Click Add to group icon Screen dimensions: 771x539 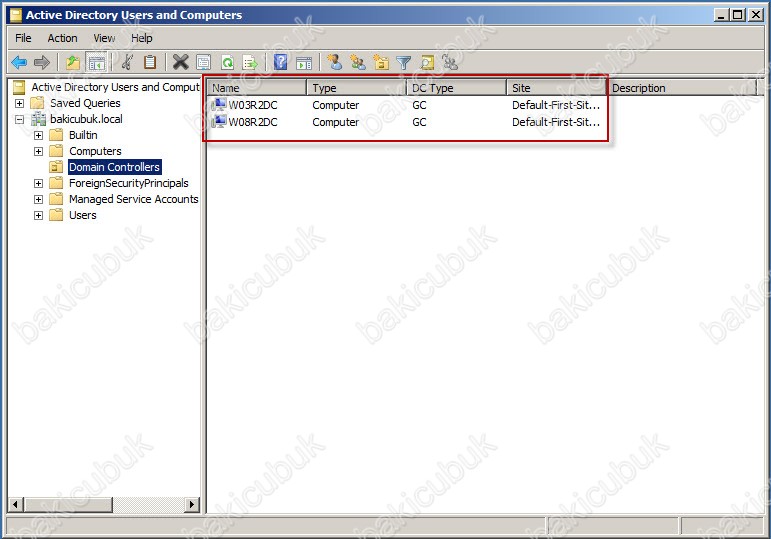pos(450,62)
